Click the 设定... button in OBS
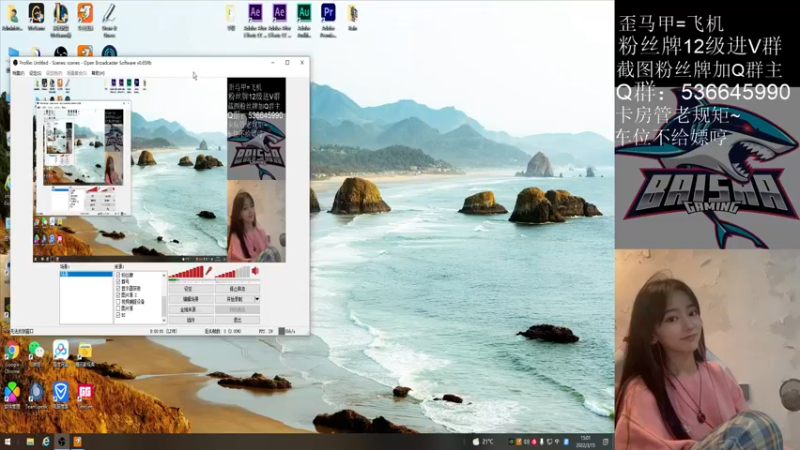 [191, 289]
